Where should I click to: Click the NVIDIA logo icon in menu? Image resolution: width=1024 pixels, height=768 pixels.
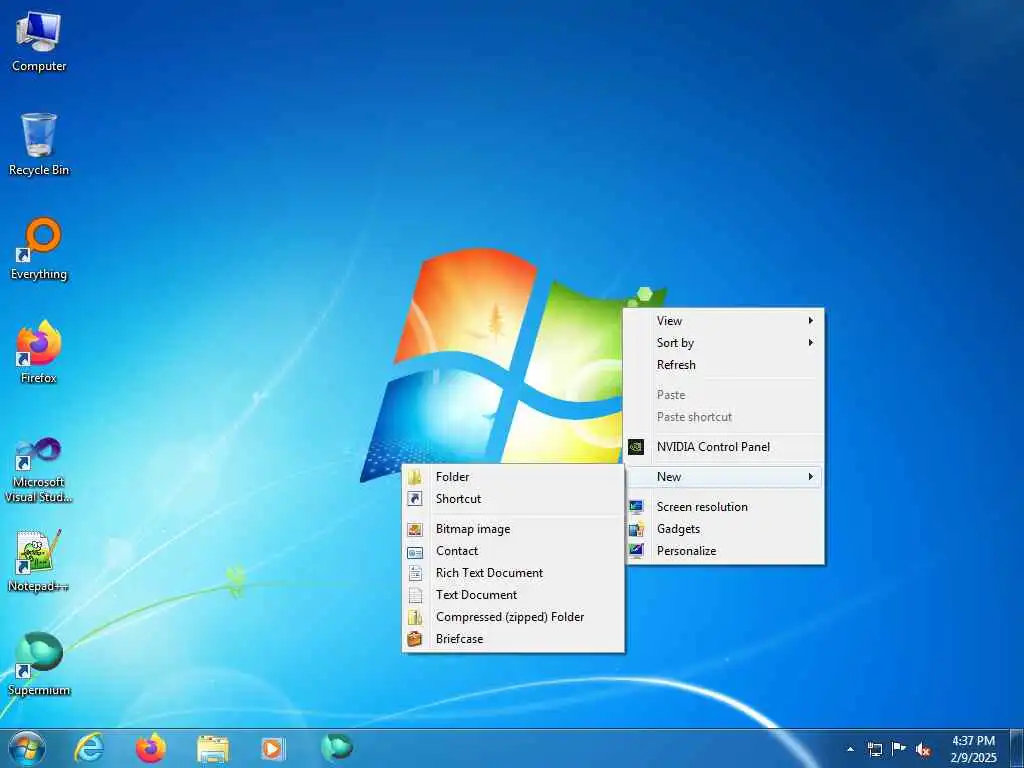coord(635,447)
